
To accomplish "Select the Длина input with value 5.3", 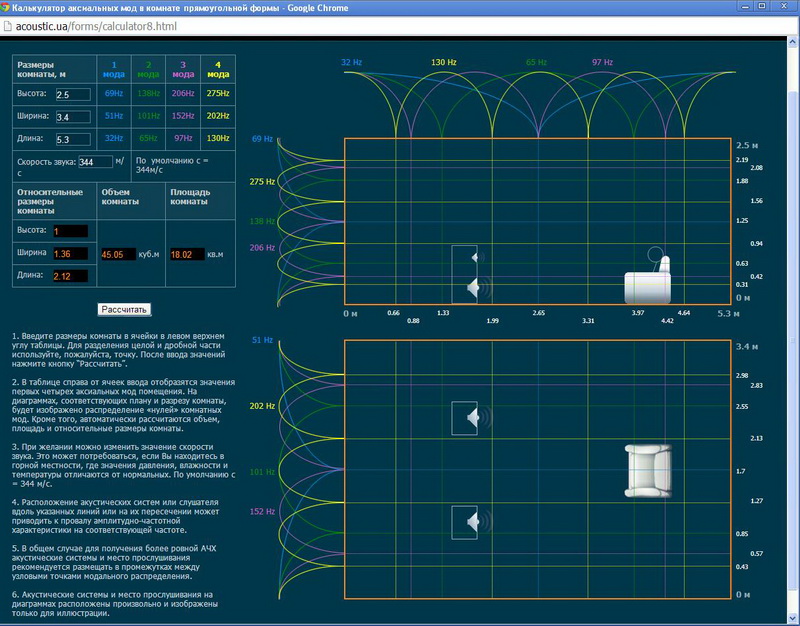I will [x=74, y=139].
